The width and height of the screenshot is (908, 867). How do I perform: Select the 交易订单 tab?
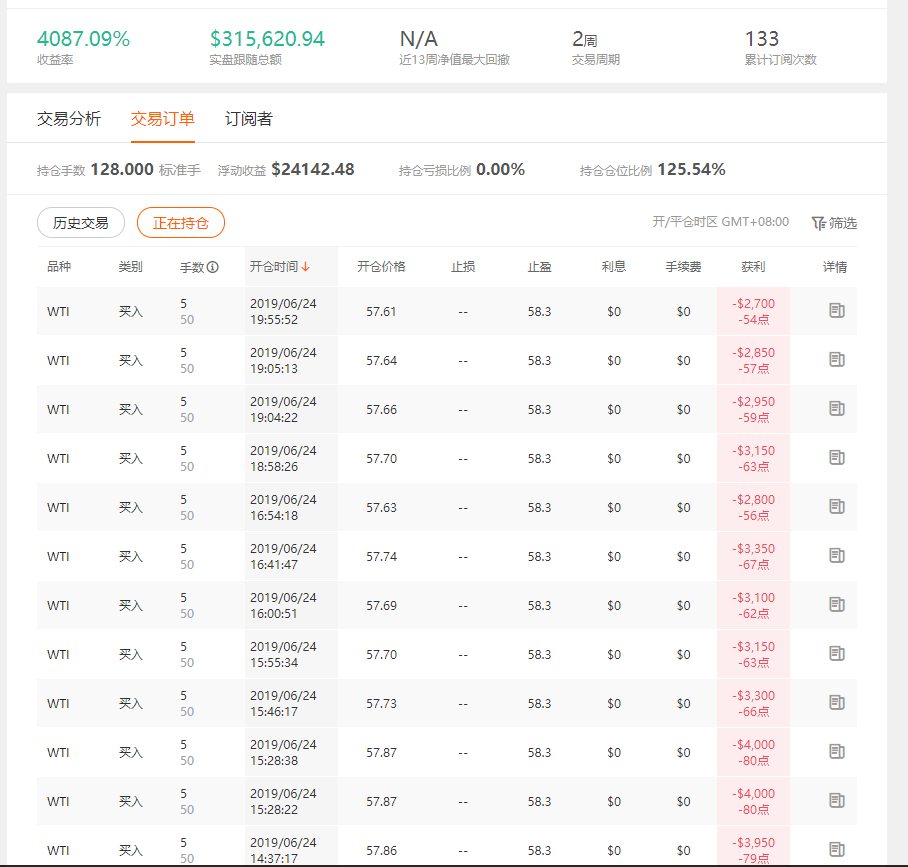pos(163,119)
